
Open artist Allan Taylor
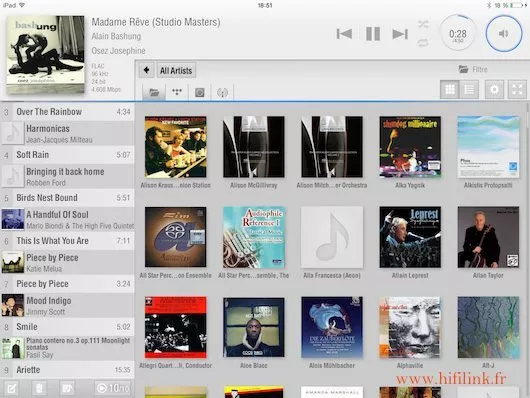point(488,237)
